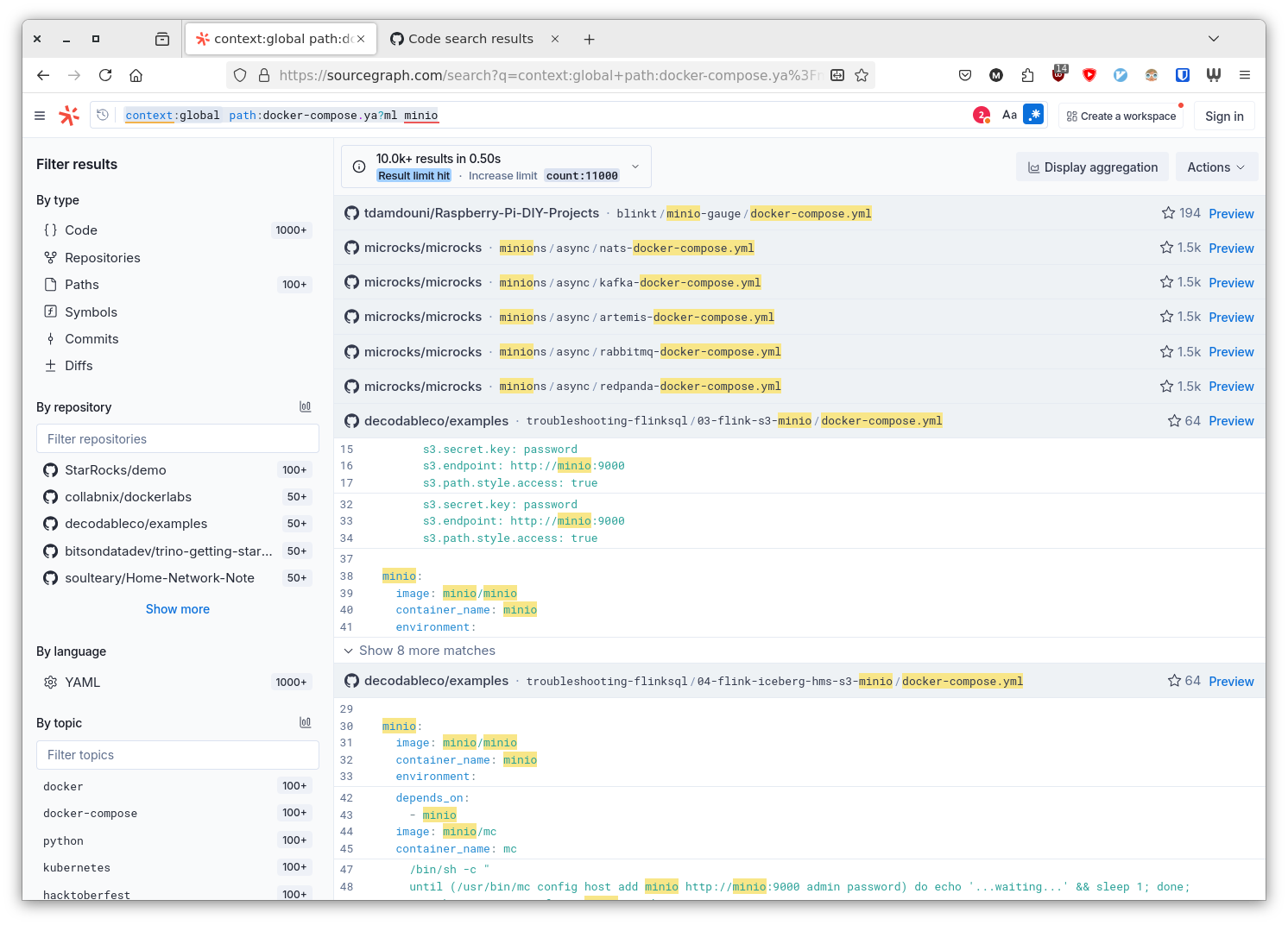Expand Show 8 more matches
This screenshot has height=925, width=1288.
420,651
